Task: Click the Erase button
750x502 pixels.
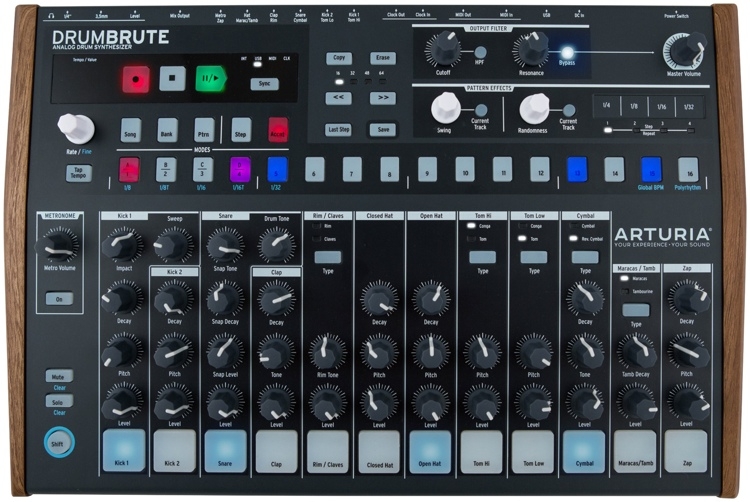Action: tap(383, 58)
